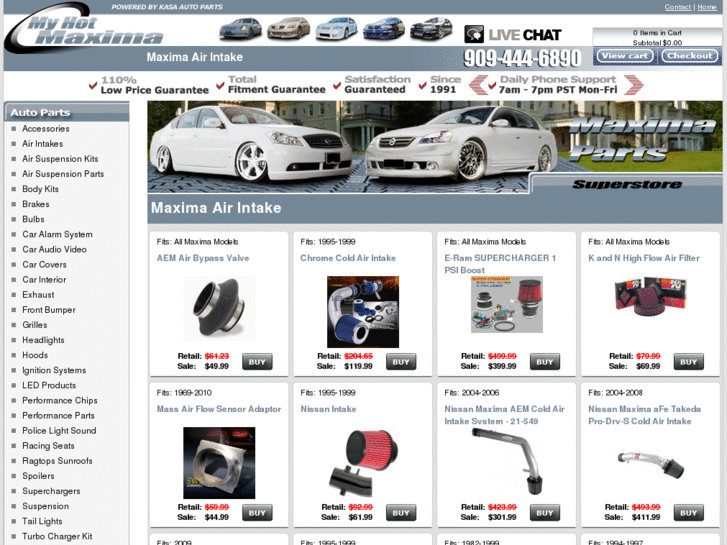Open E-Ram SUPERCHARGER 1 PSI Boost title
The height and width of the screenshot is (545, 727).
click(x=500, y=264)
